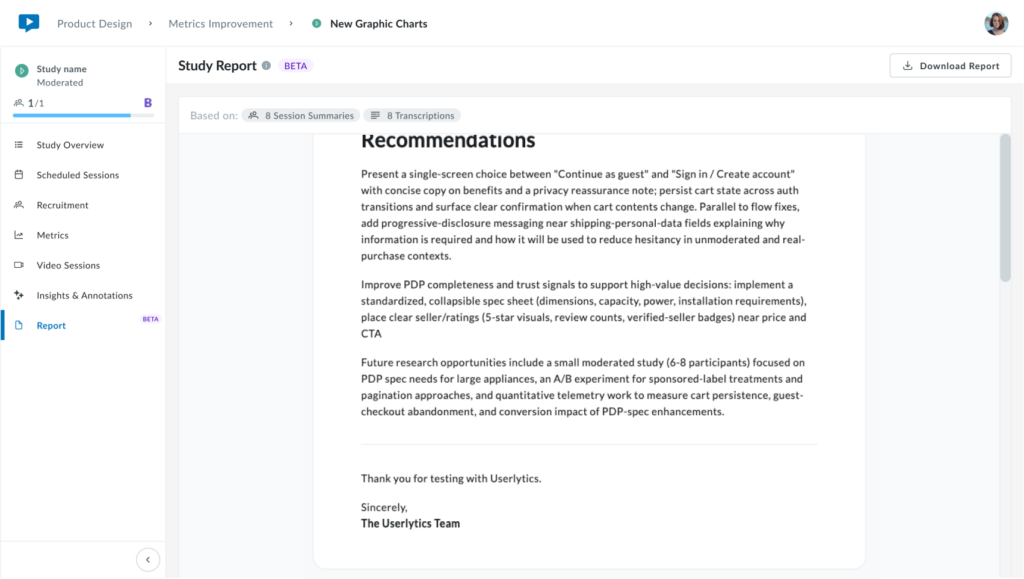Click the green play icon beside Study name
1024x579 pixels.
point(22,70)
